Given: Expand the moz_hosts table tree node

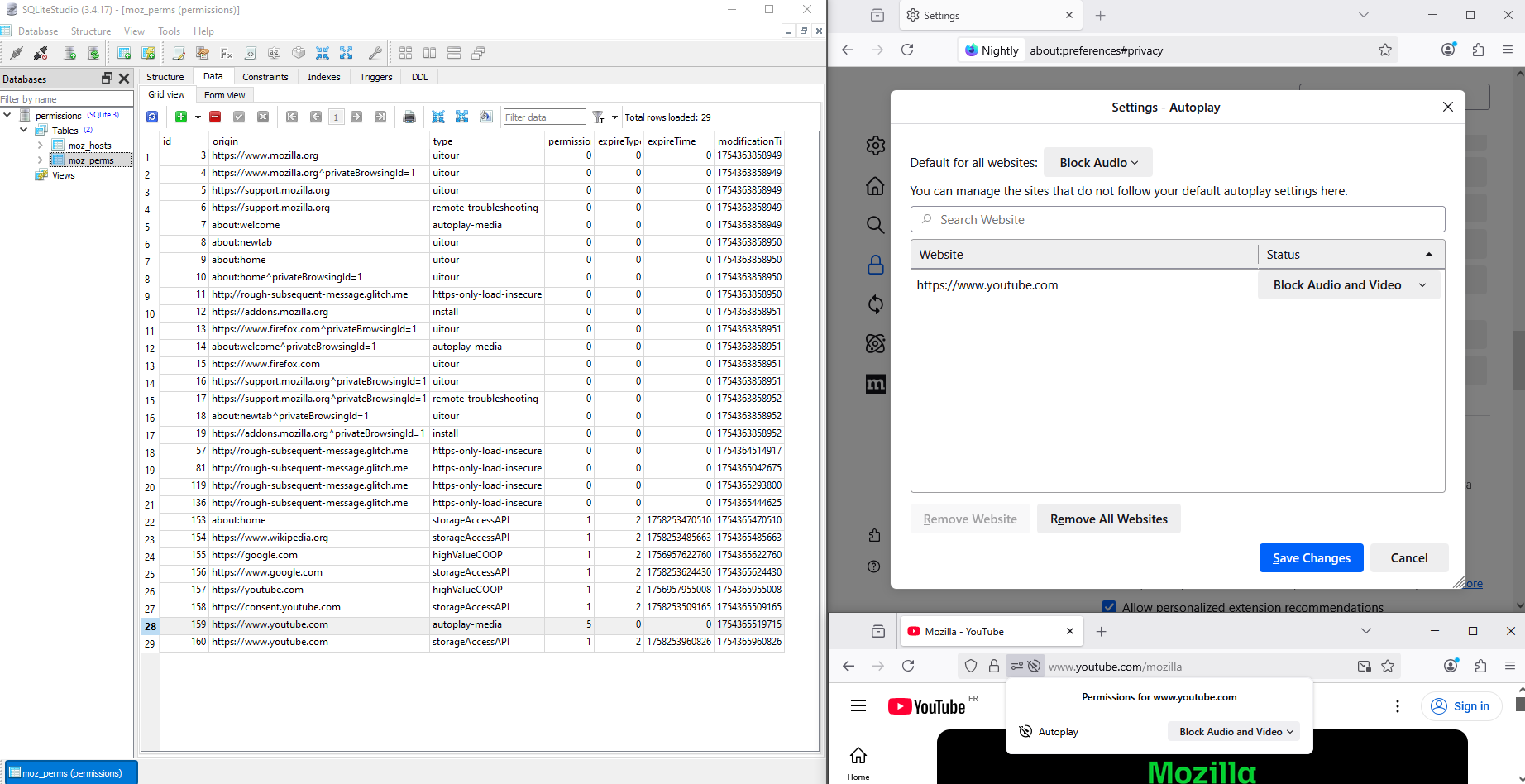Looking at the screenshot, I should pos(40,146).
